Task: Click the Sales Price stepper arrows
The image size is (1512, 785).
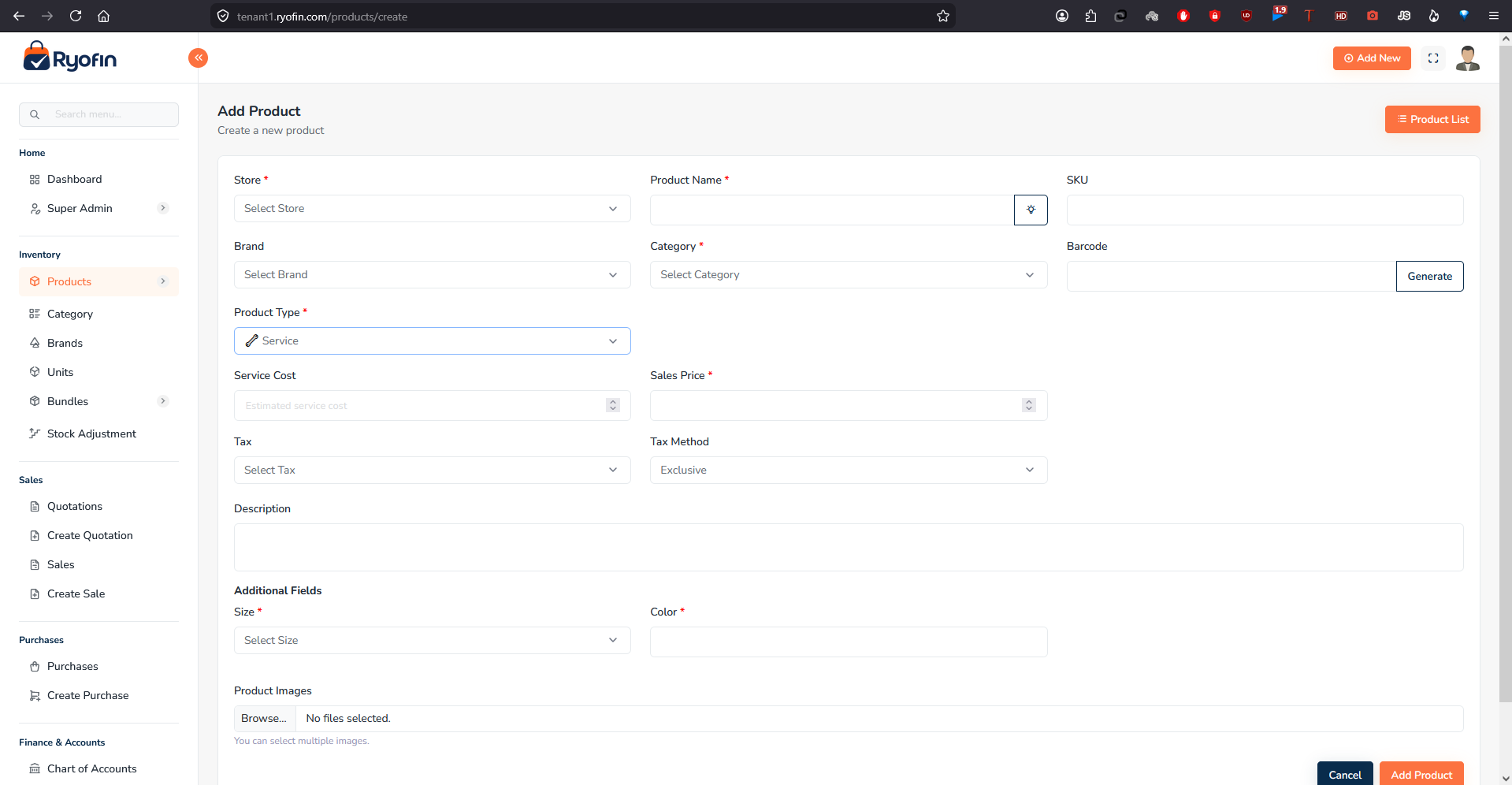Action: (x=1029, y=405)
